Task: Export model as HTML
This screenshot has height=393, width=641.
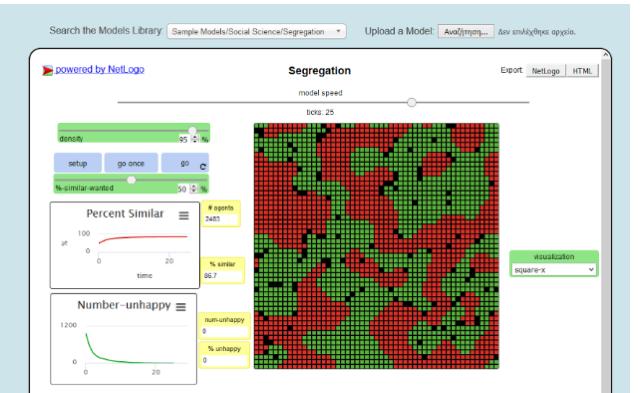Action: point(582,71)
